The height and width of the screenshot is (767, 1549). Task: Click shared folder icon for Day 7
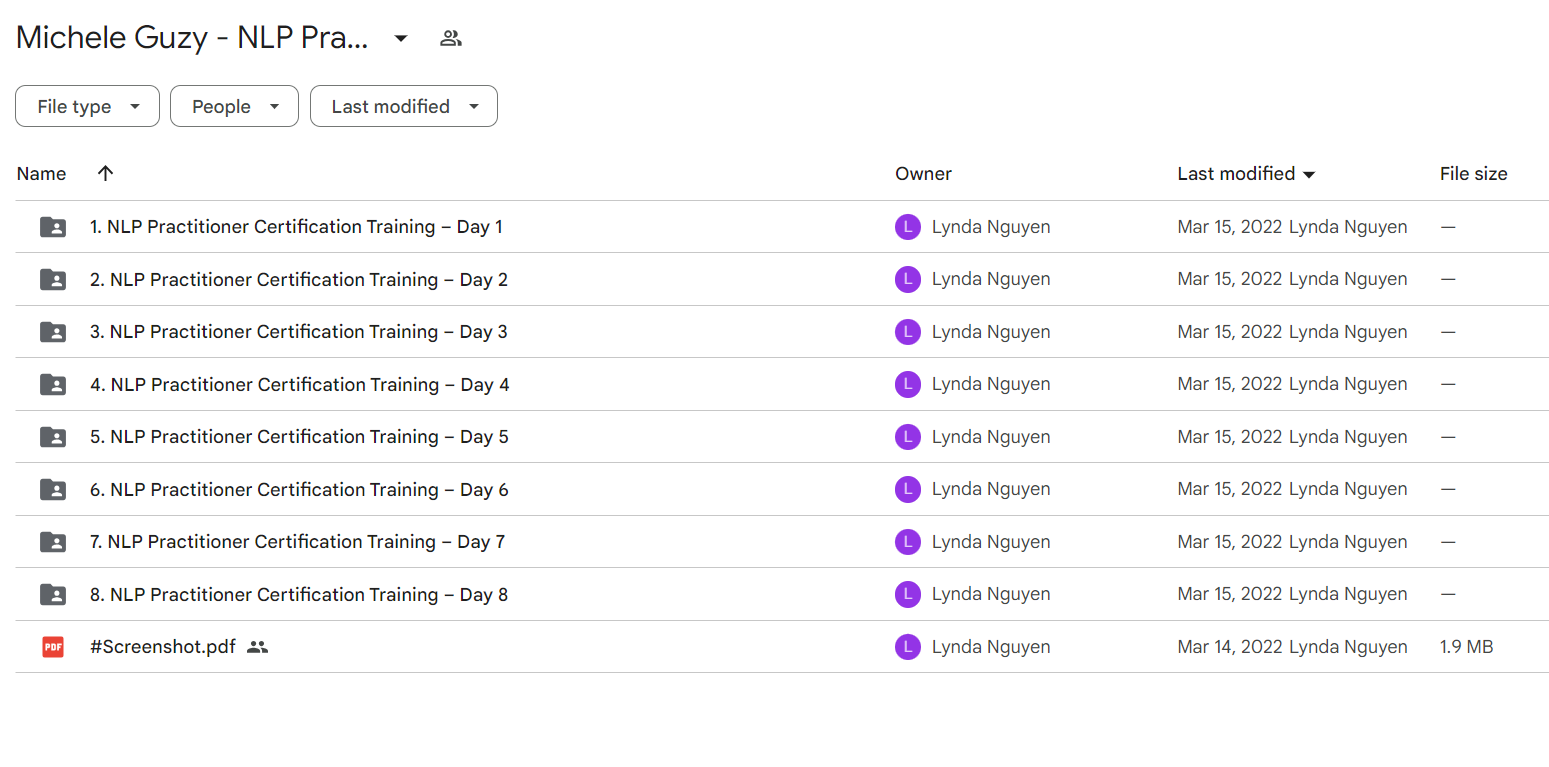pyautogui.click(x=53, y=542)
